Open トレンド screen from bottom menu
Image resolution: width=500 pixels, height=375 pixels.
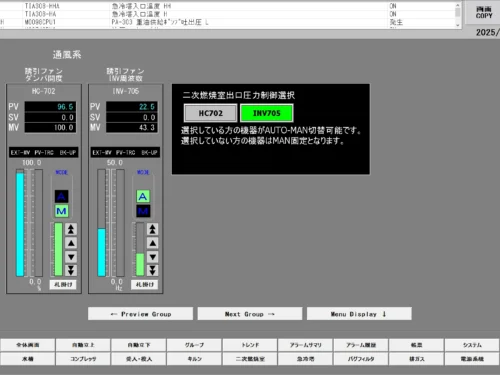[250, 345]
